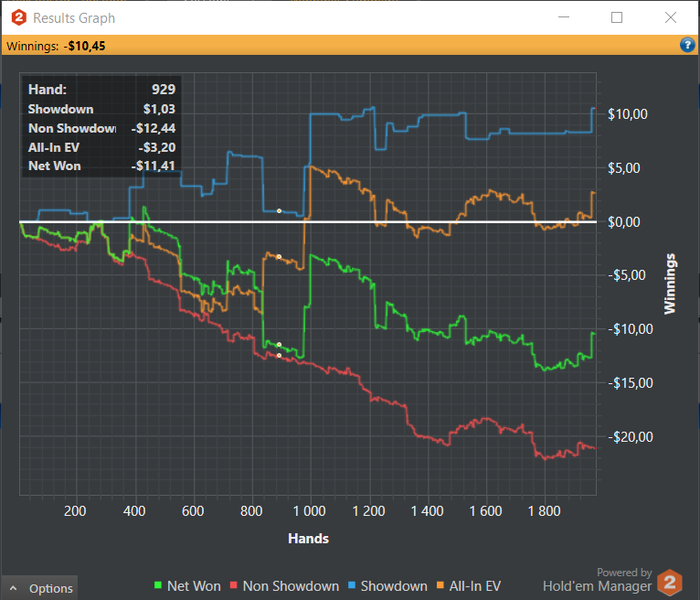This screenshot has width=700, height=600.
Task: Click the $10,00 y-axis label
Action: click(x=627, y=114)
